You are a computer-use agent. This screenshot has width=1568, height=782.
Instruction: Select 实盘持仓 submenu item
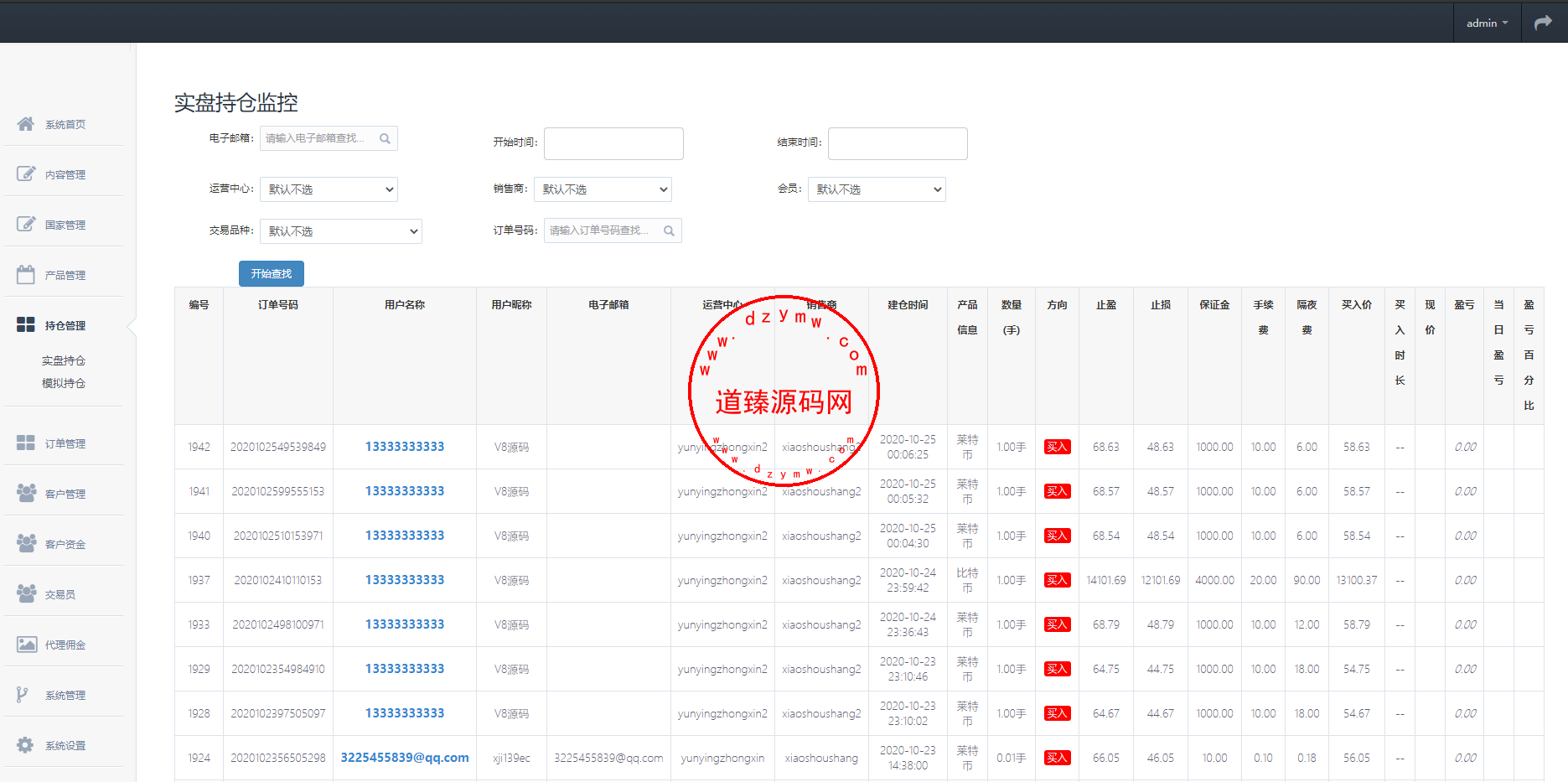[64, 360]
